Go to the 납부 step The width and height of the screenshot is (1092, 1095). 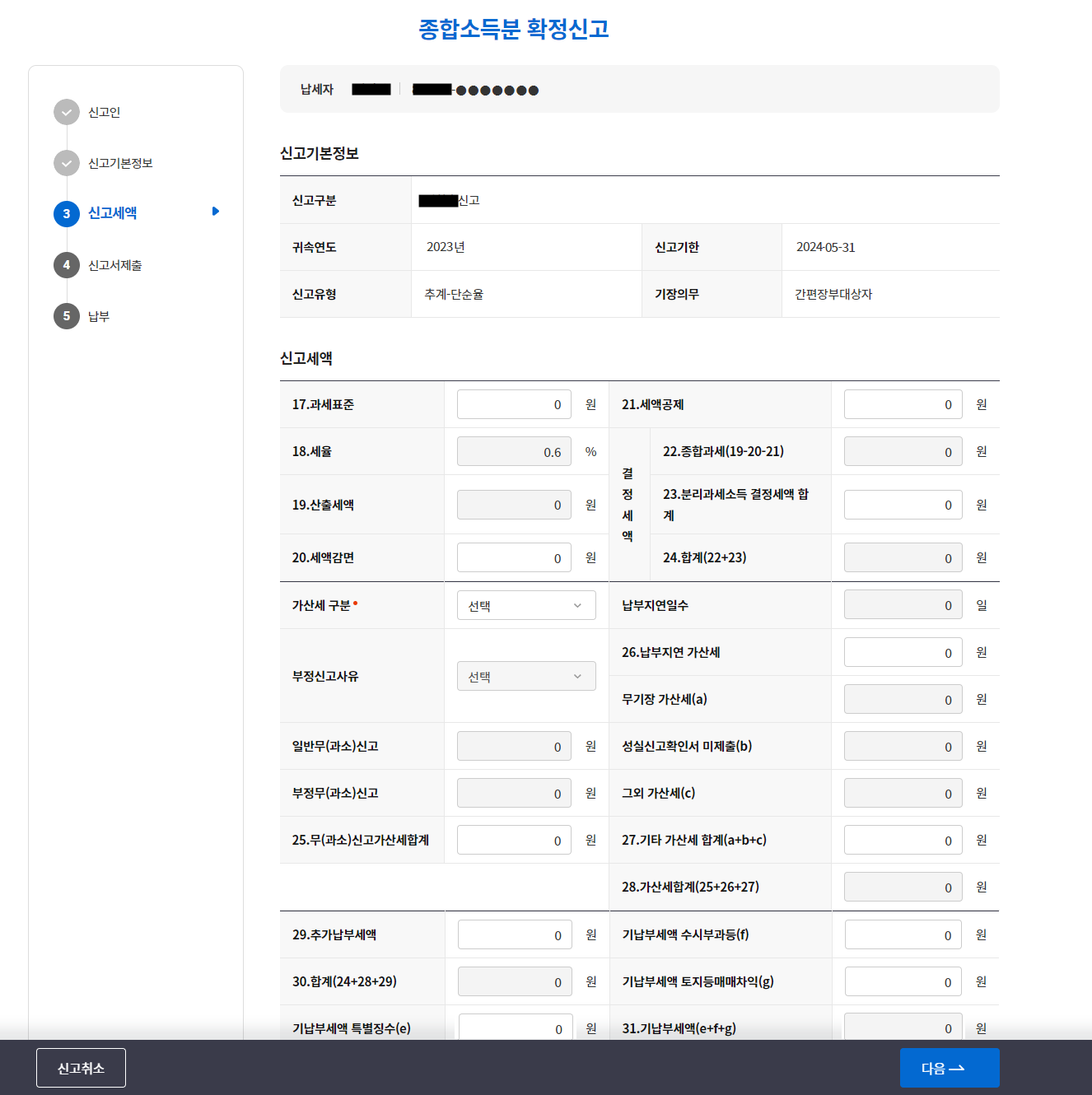coord(99,316)
